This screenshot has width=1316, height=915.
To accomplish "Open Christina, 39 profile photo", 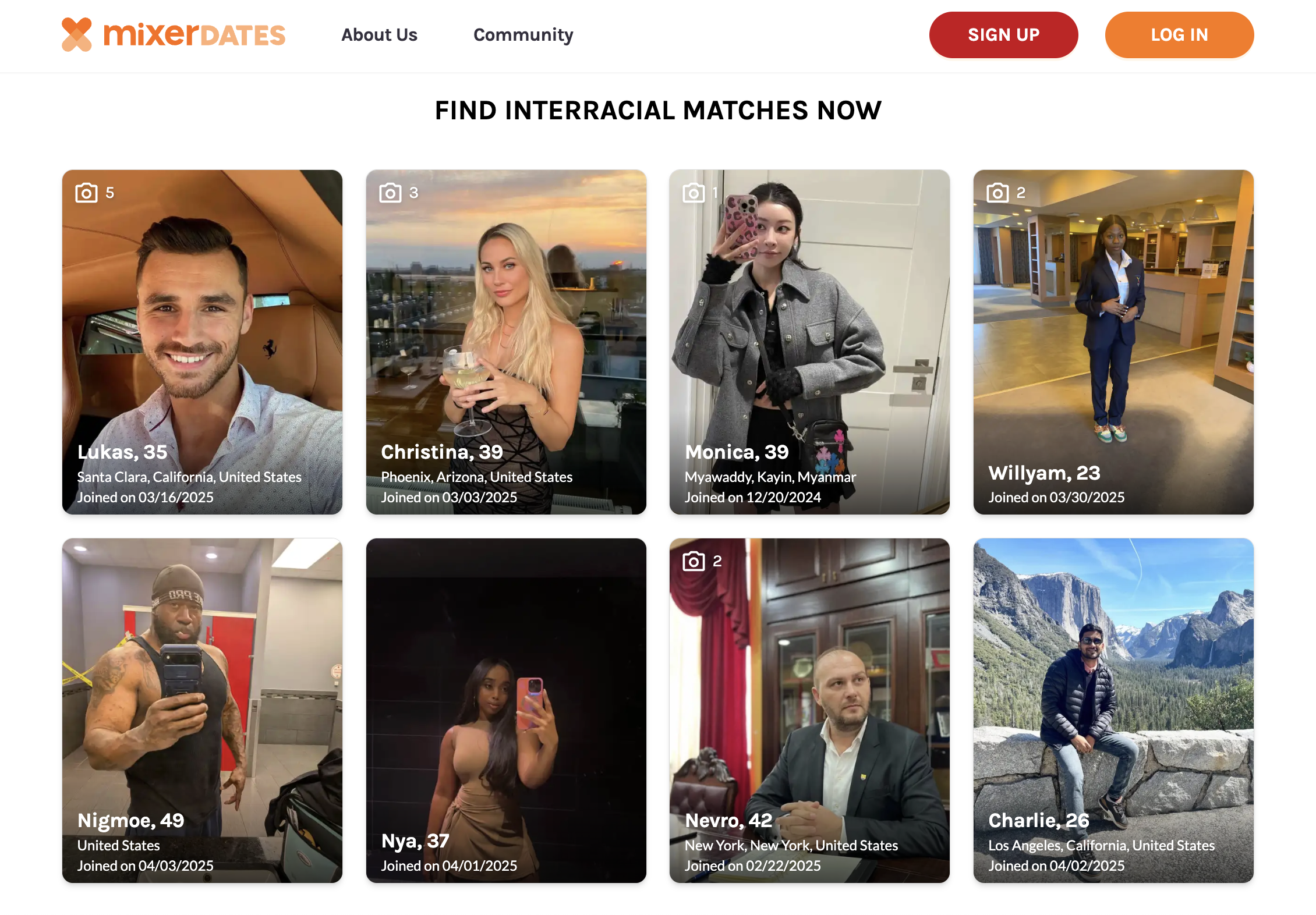I will (506, 342).
